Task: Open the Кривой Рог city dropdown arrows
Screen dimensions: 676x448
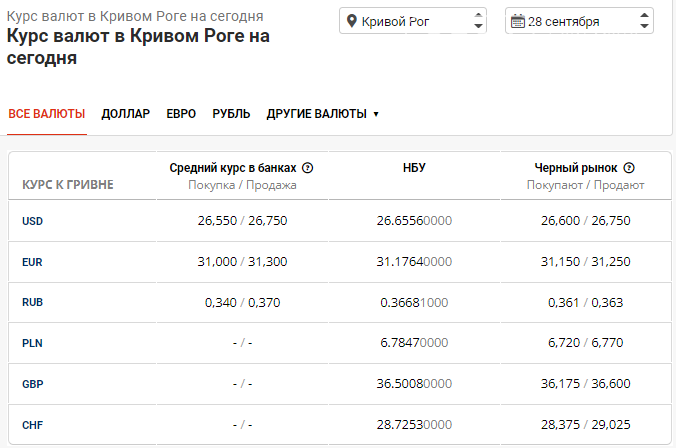Action: [x=477, y=21]
